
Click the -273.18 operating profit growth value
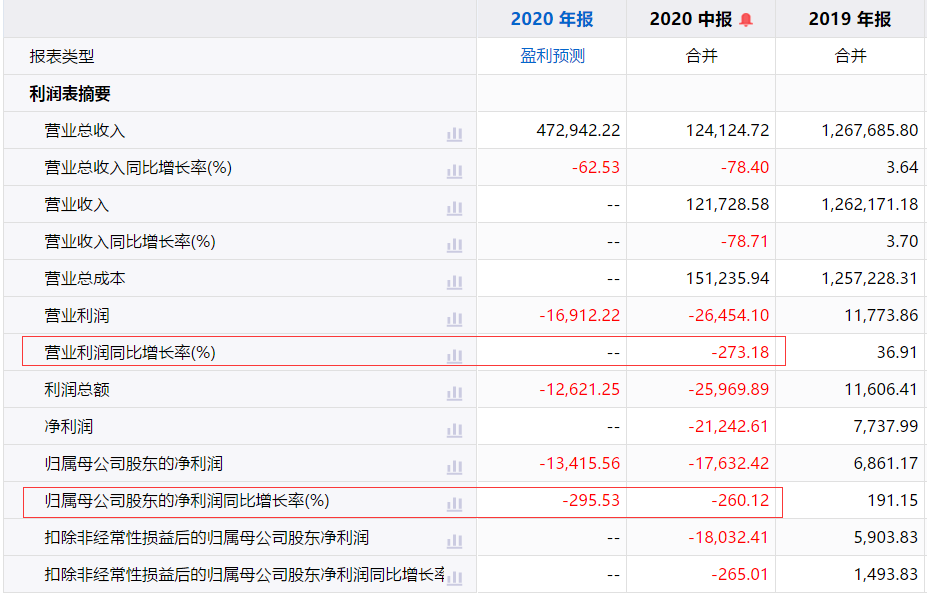coord(740,352)
